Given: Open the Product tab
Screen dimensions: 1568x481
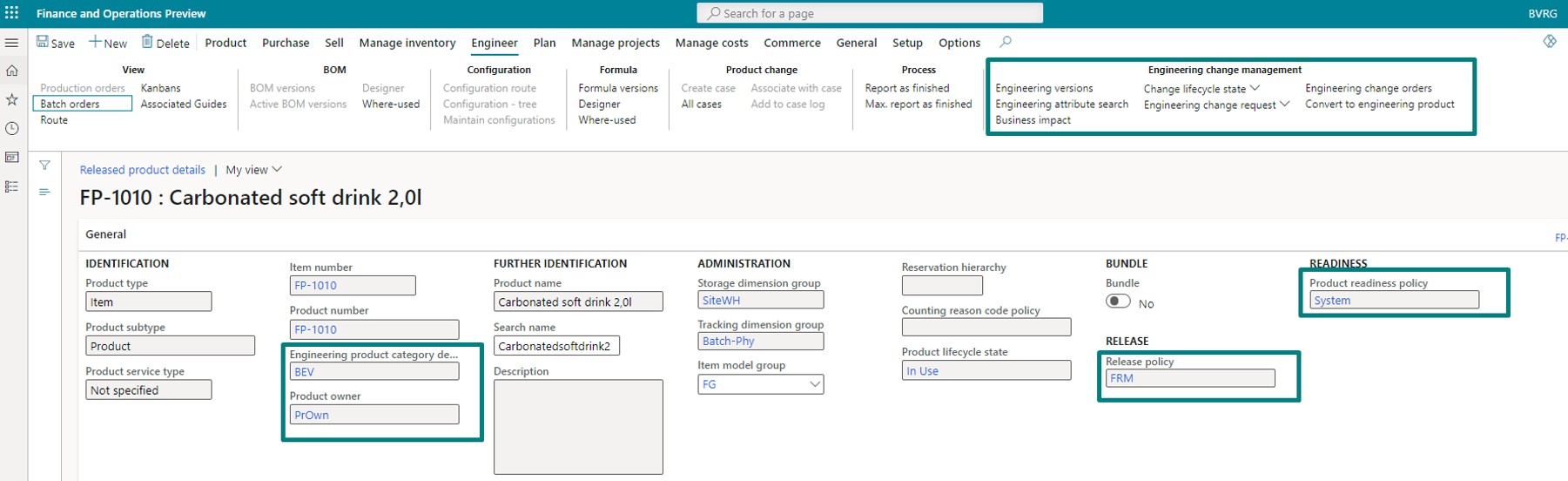Looking at the screenshot, I should point(225,43).
